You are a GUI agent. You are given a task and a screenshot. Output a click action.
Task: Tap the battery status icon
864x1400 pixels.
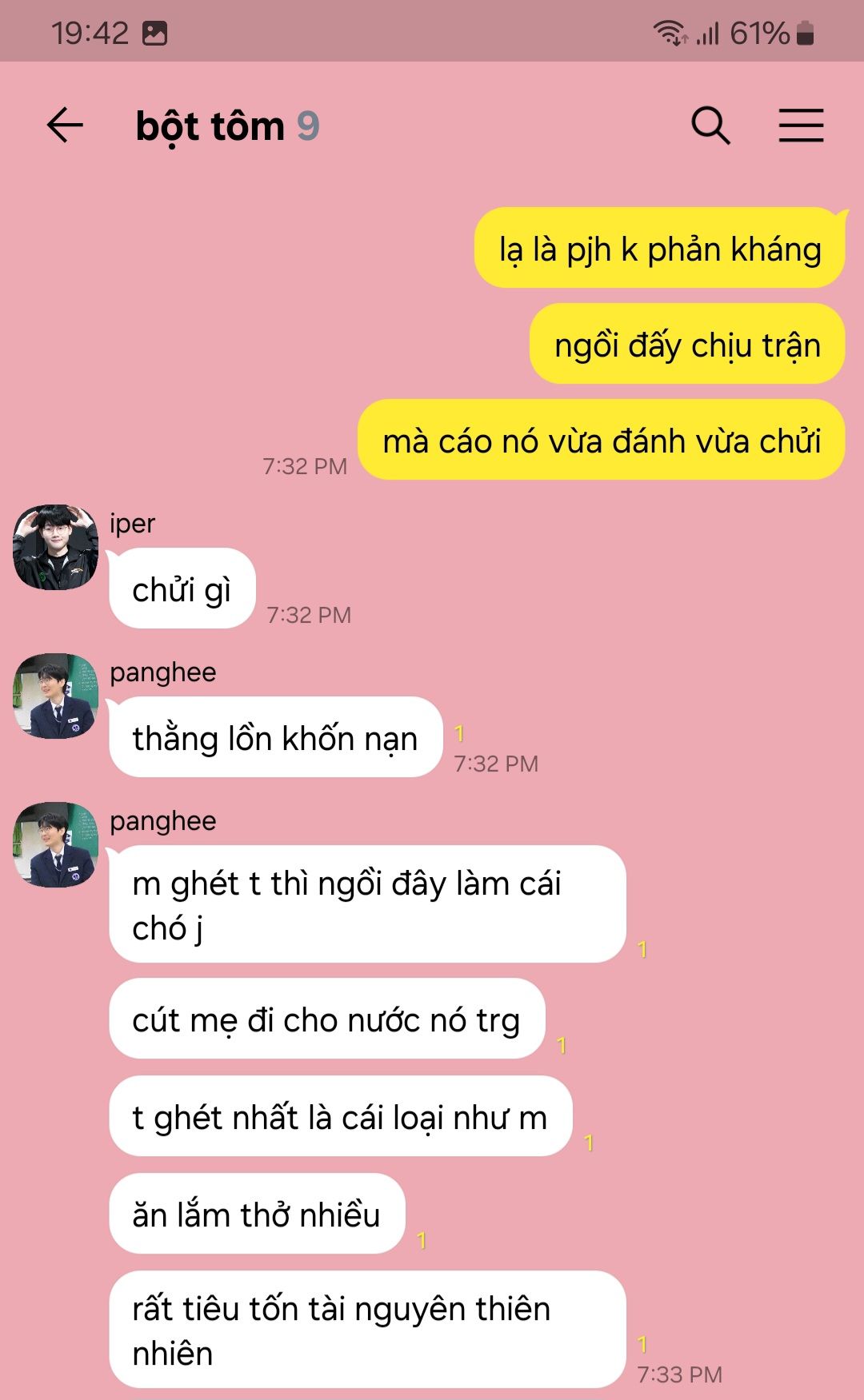[x=806, y=33]
